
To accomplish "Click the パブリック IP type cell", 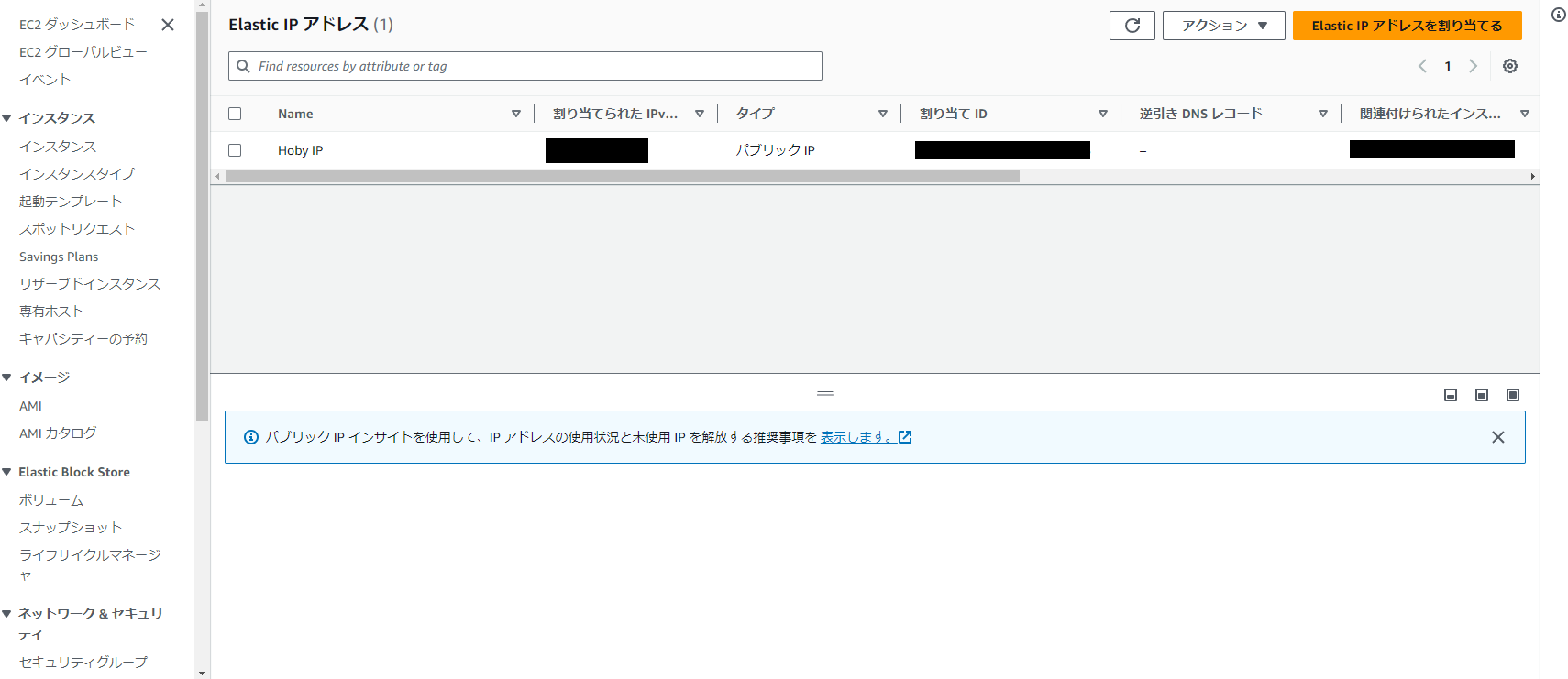I will (776, 150).
